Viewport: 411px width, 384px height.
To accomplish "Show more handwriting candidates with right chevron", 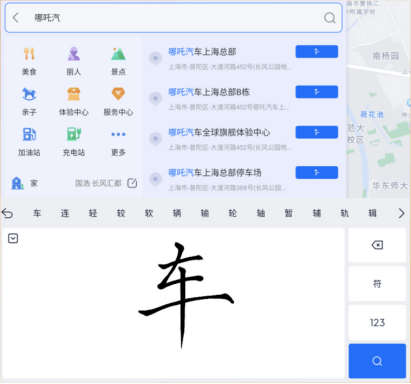I will 401,213.
